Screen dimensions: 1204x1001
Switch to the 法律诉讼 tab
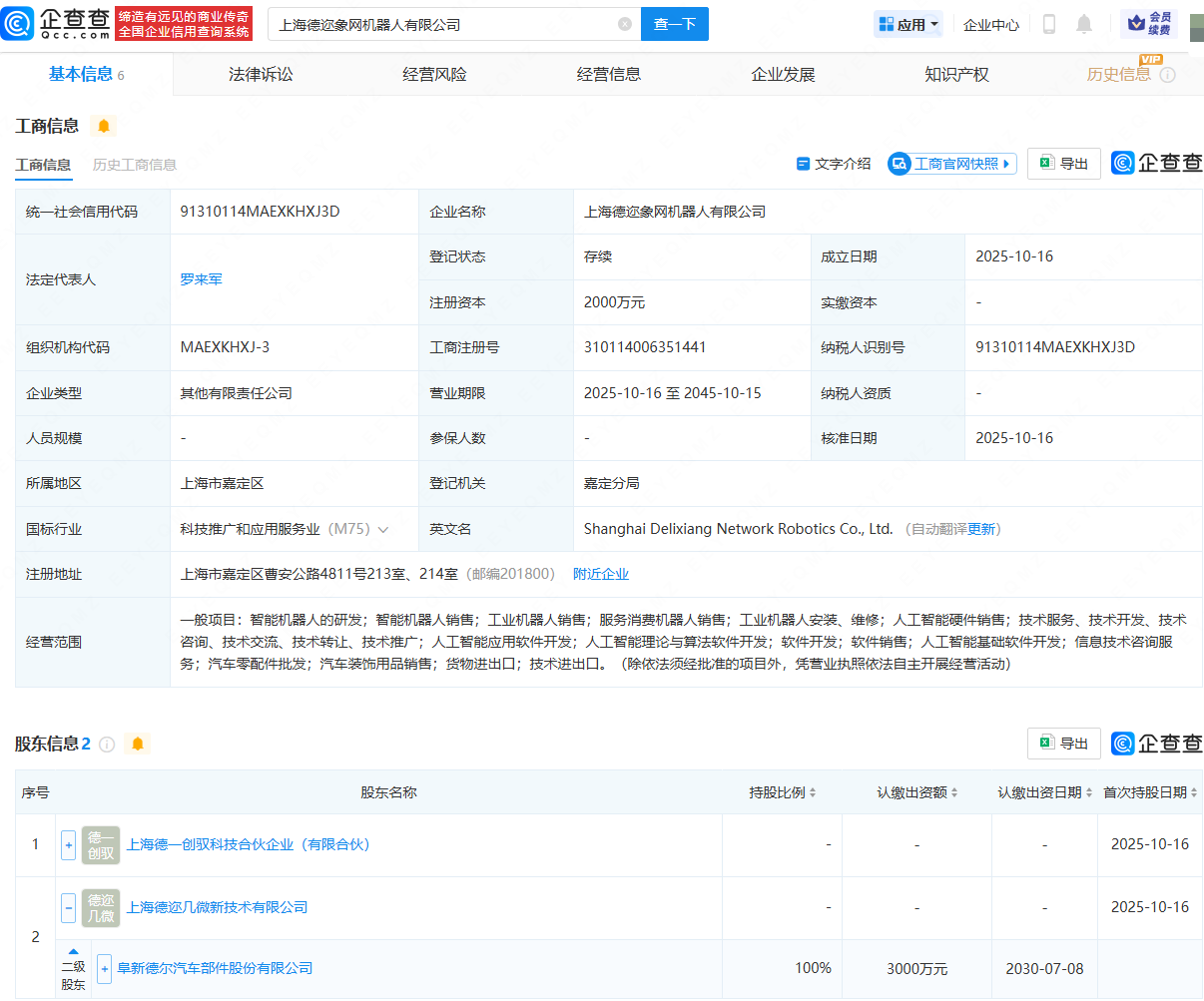[x=261, y=75]
